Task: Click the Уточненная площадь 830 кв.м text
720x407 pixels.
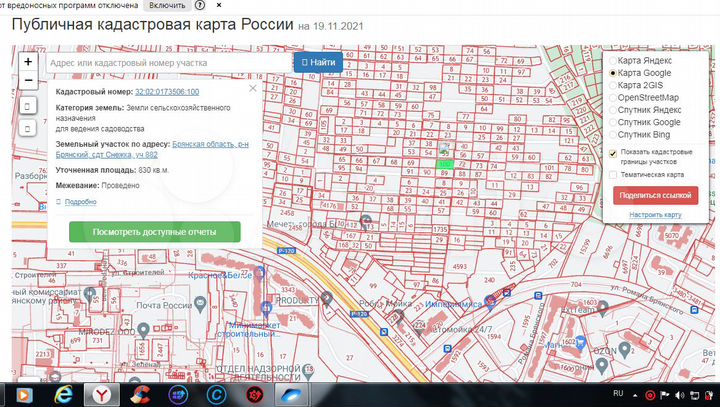Action: click(x=112, y=170)
